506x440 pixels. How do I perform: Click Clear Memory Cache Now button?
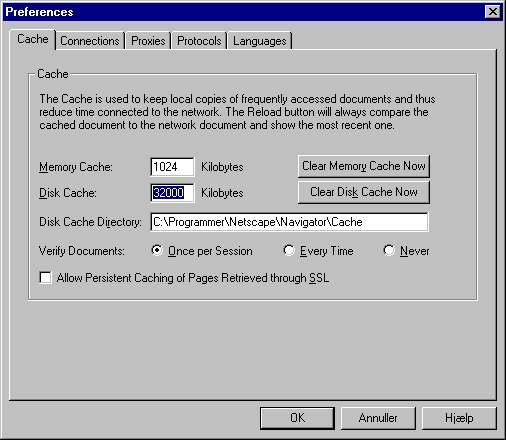(364, 166)
